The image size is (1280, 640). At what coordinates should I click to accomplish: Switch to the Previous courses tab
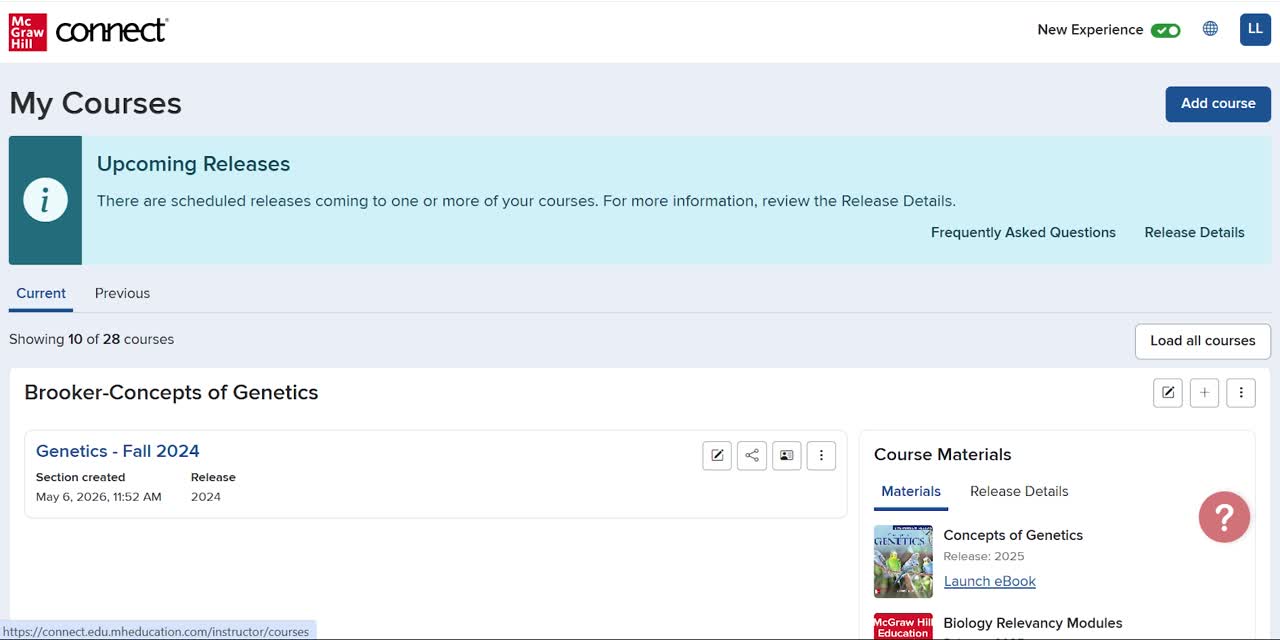coord(122,293)
